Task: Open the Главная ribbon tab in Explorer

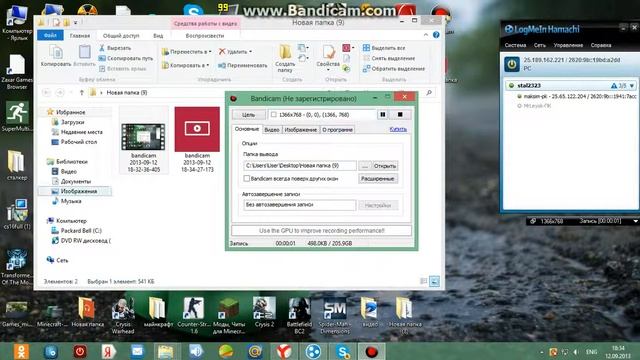Action: coord(80,36)
